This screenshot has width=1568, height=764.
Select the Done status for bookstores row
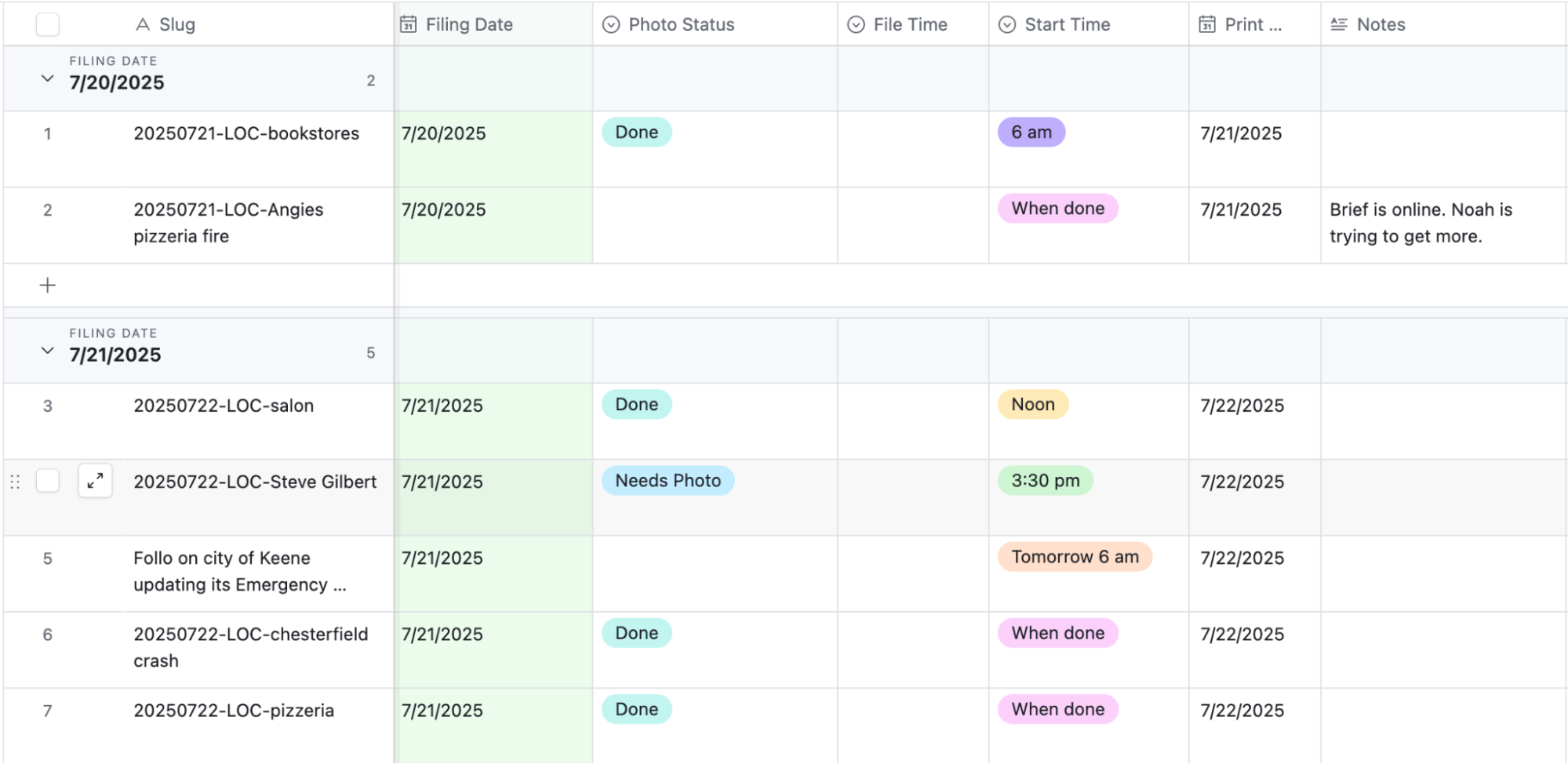tap(637, 132)
